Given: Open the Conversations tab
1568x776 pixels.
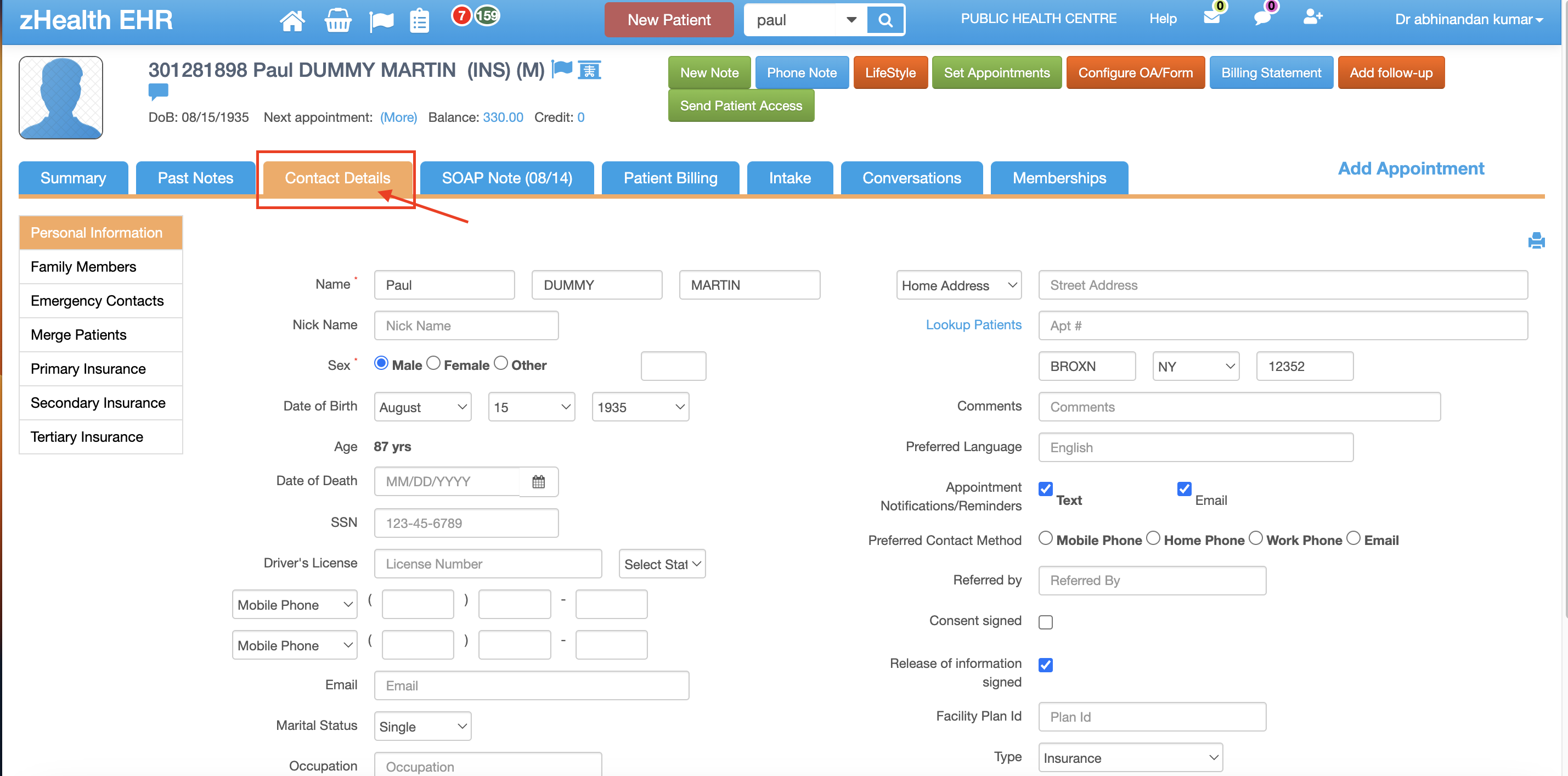Looking at the screenshot, I should [x=911, y=178].
